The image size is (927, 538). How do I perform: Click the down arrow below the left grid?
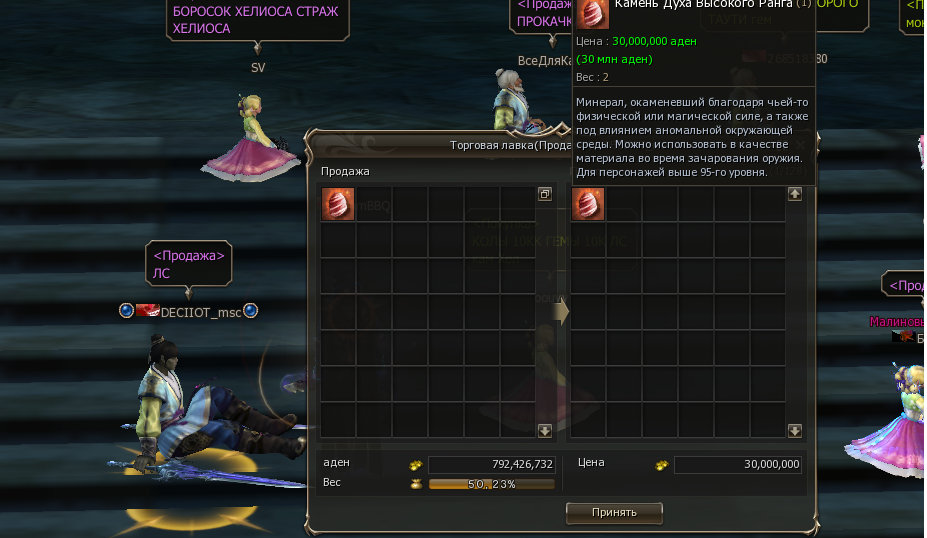(545, 431)
